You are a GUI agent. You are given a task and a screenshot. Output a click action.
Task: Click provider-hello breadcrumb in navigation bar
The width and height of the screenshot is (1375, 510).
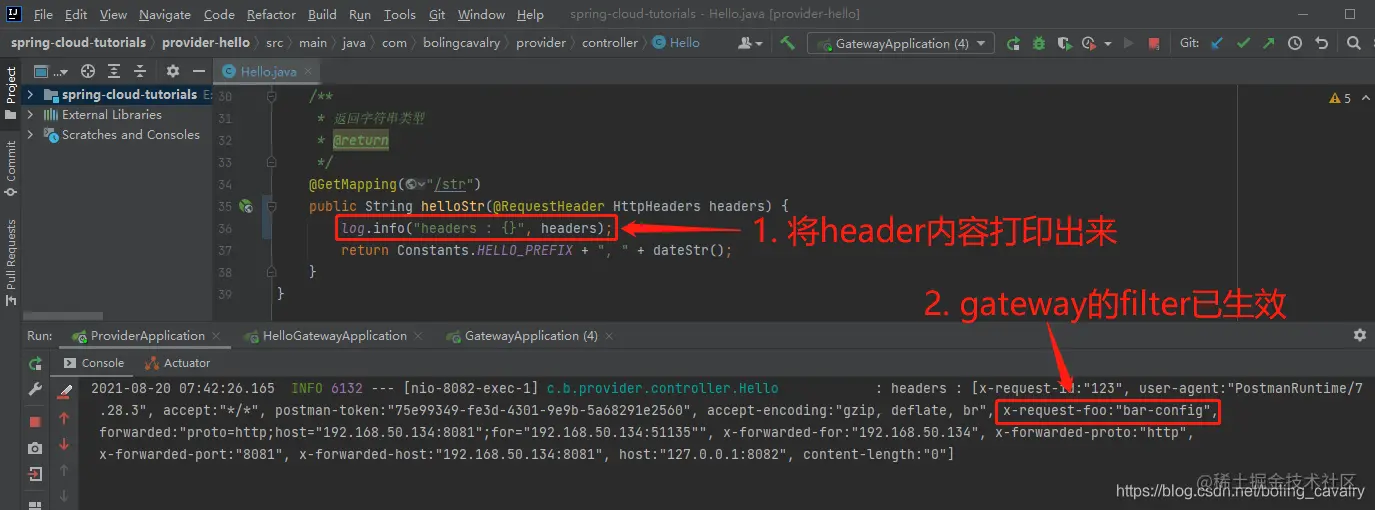coord(207,43)
